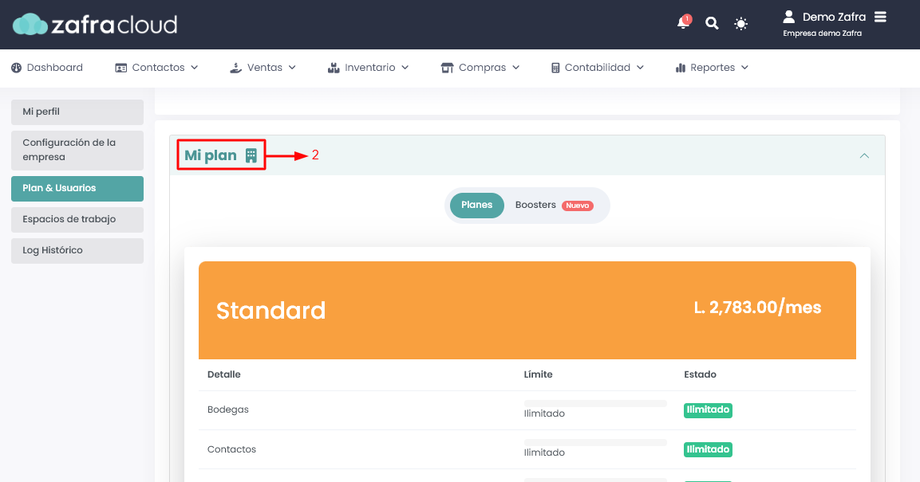The image size is (920, 482).
Task: Open Log Histórico
Action: (77, 251)
